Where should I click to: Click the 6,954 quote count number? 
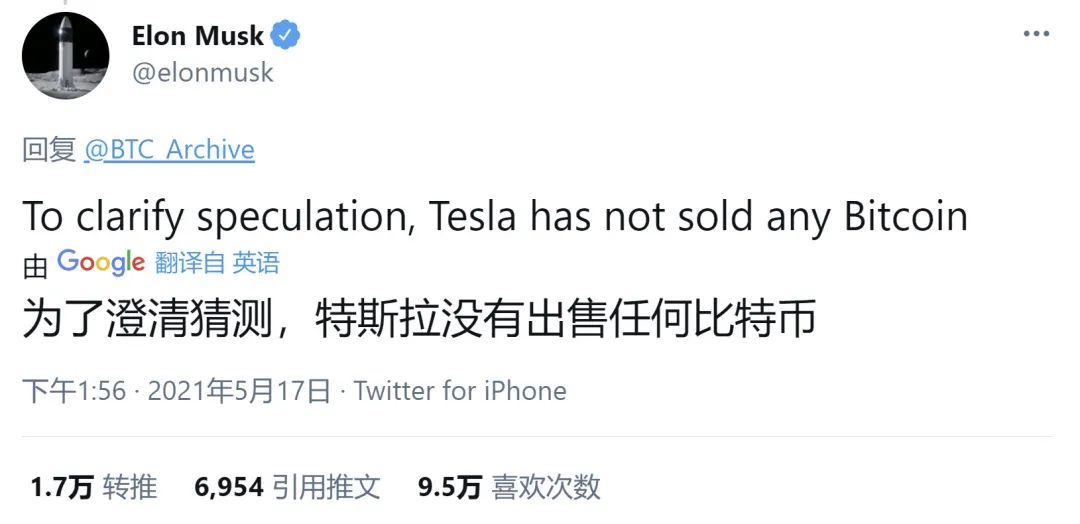click(x=230, y=487)
